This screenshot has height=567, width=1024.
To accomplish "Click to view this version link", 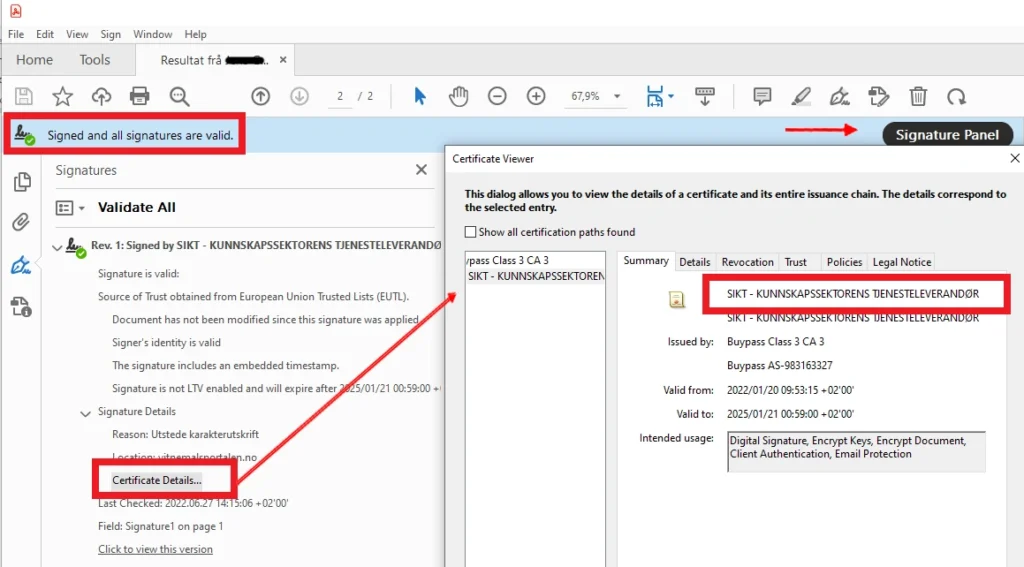I will coord(155,549).
